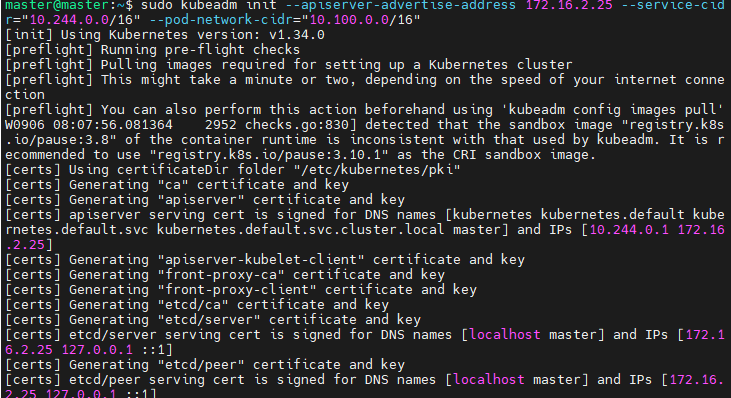Viewport: 731px width, 398px height.
Task: Click 'Generating "etcd/server" certificate' line
Action: (245, 320)
